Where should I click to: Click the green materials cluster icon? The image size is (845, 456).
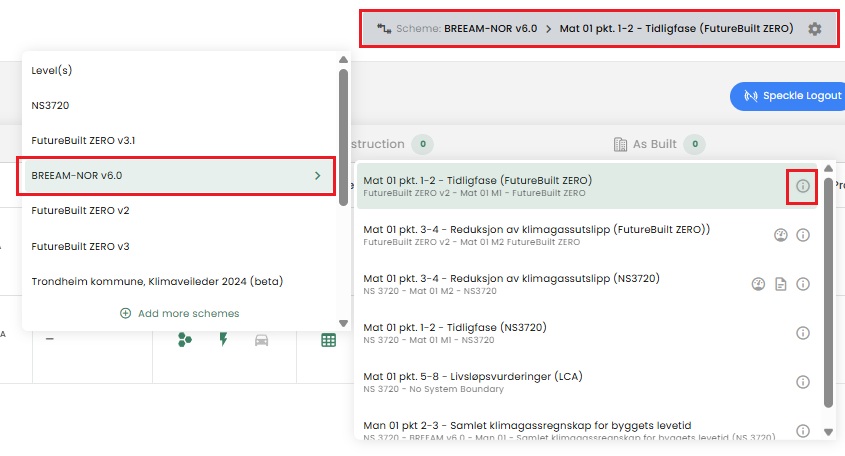pyautogui.click(x=184, y=340)
